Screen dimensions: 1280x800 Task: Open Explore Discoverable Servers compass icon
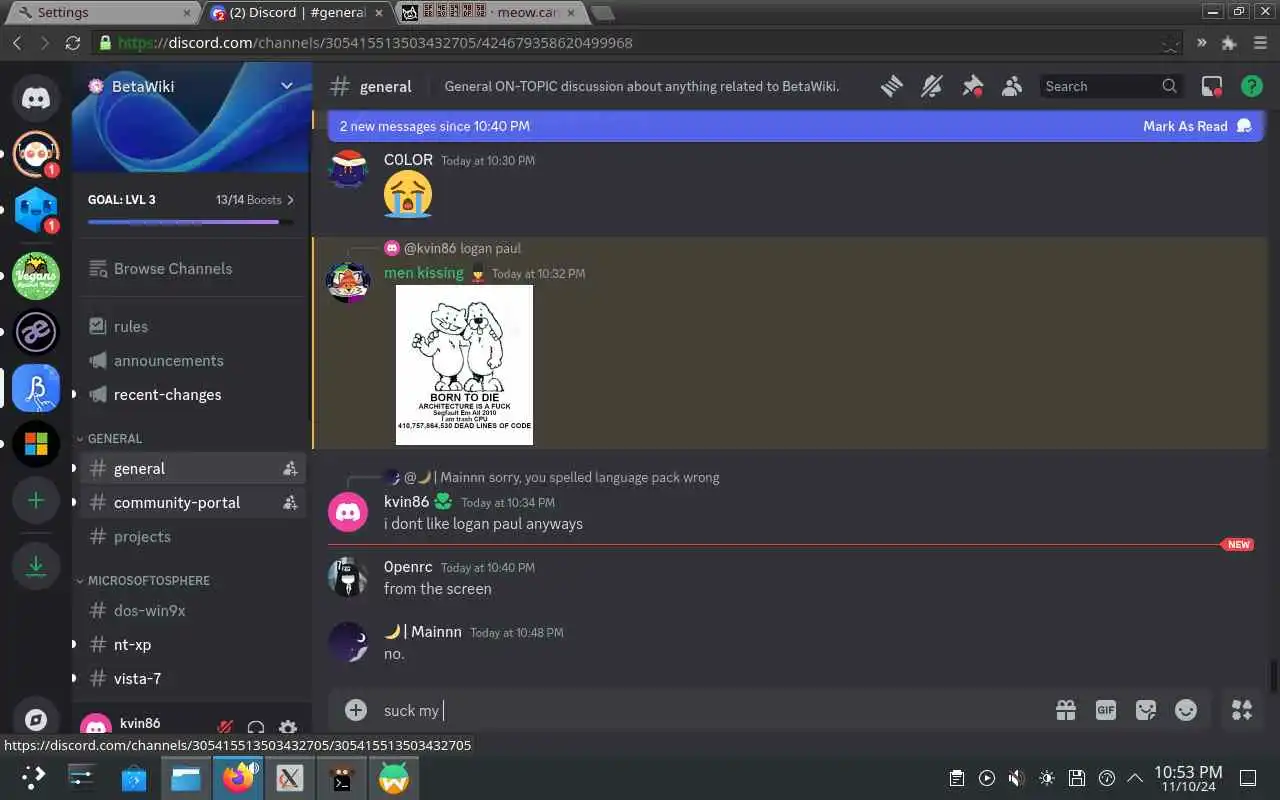coord(36,719)
